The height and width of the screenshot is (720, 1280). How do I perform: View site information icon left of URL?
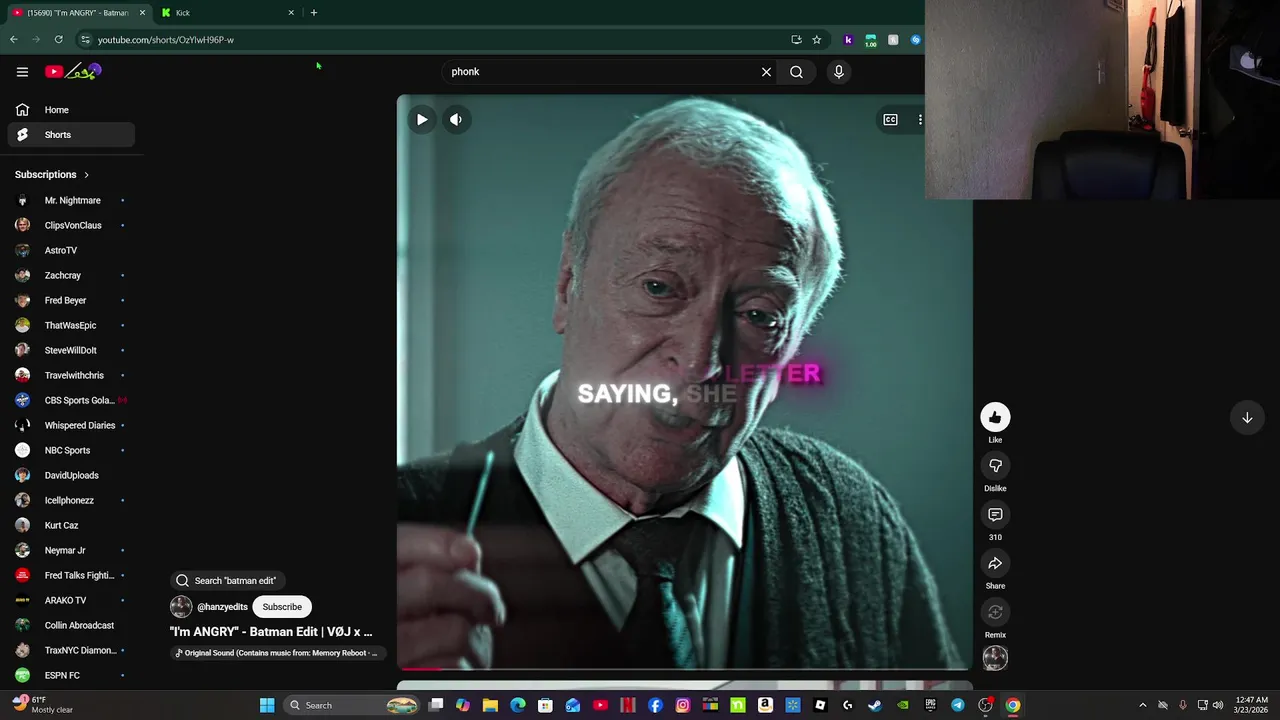pos(85,40)
